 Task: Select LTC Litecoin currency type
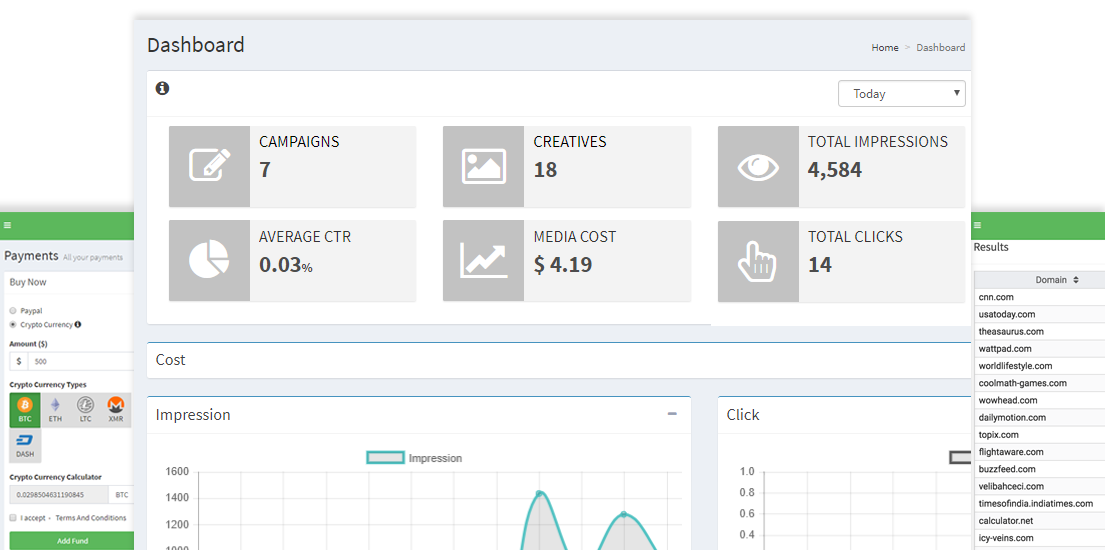point(85,410)
